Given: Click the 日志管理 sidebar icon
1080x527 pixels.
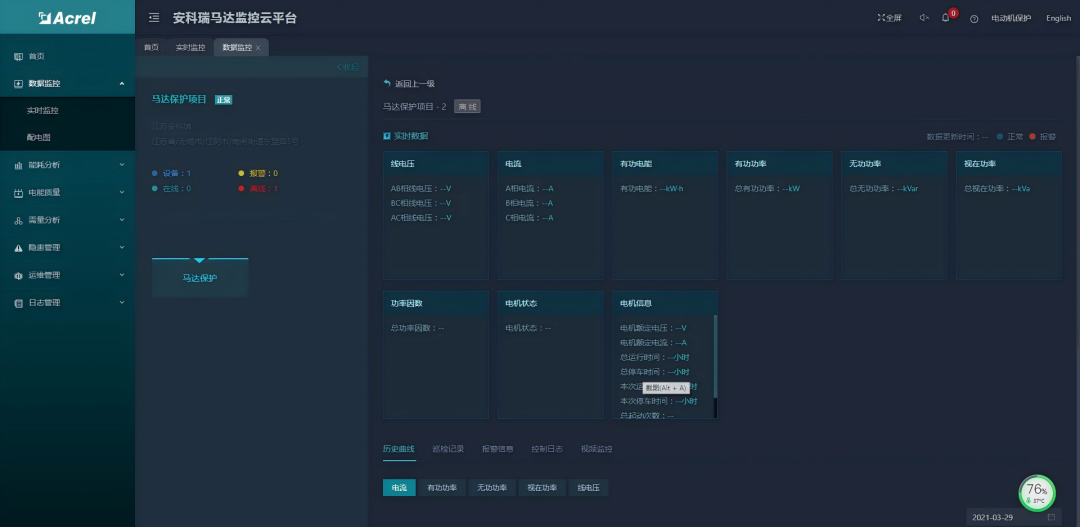Looking at the screenshot, I should pos(19,302).
